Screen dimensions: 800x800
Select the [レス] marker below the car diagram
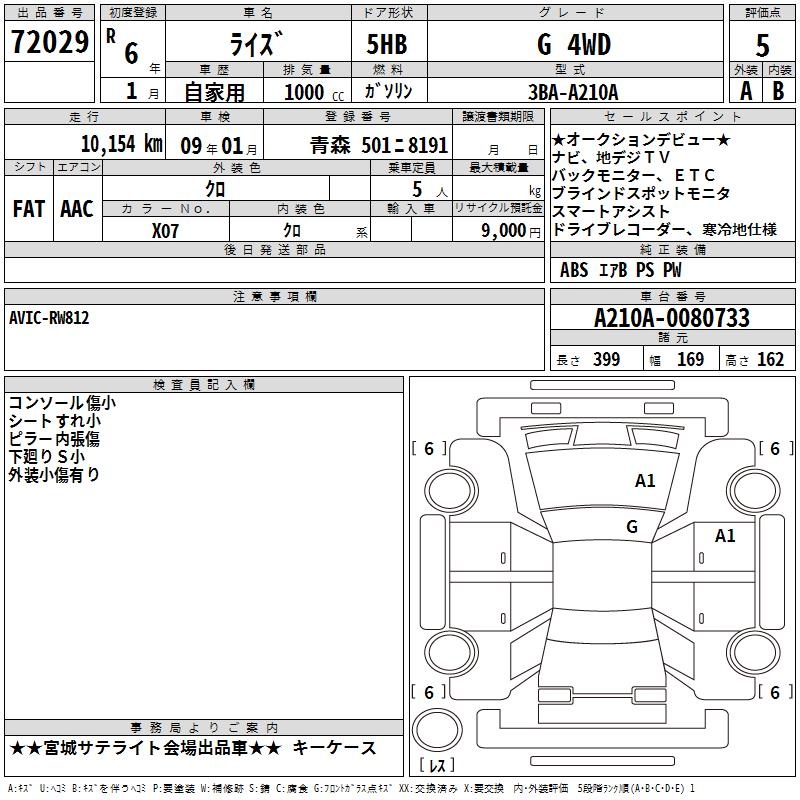[438, 767]
